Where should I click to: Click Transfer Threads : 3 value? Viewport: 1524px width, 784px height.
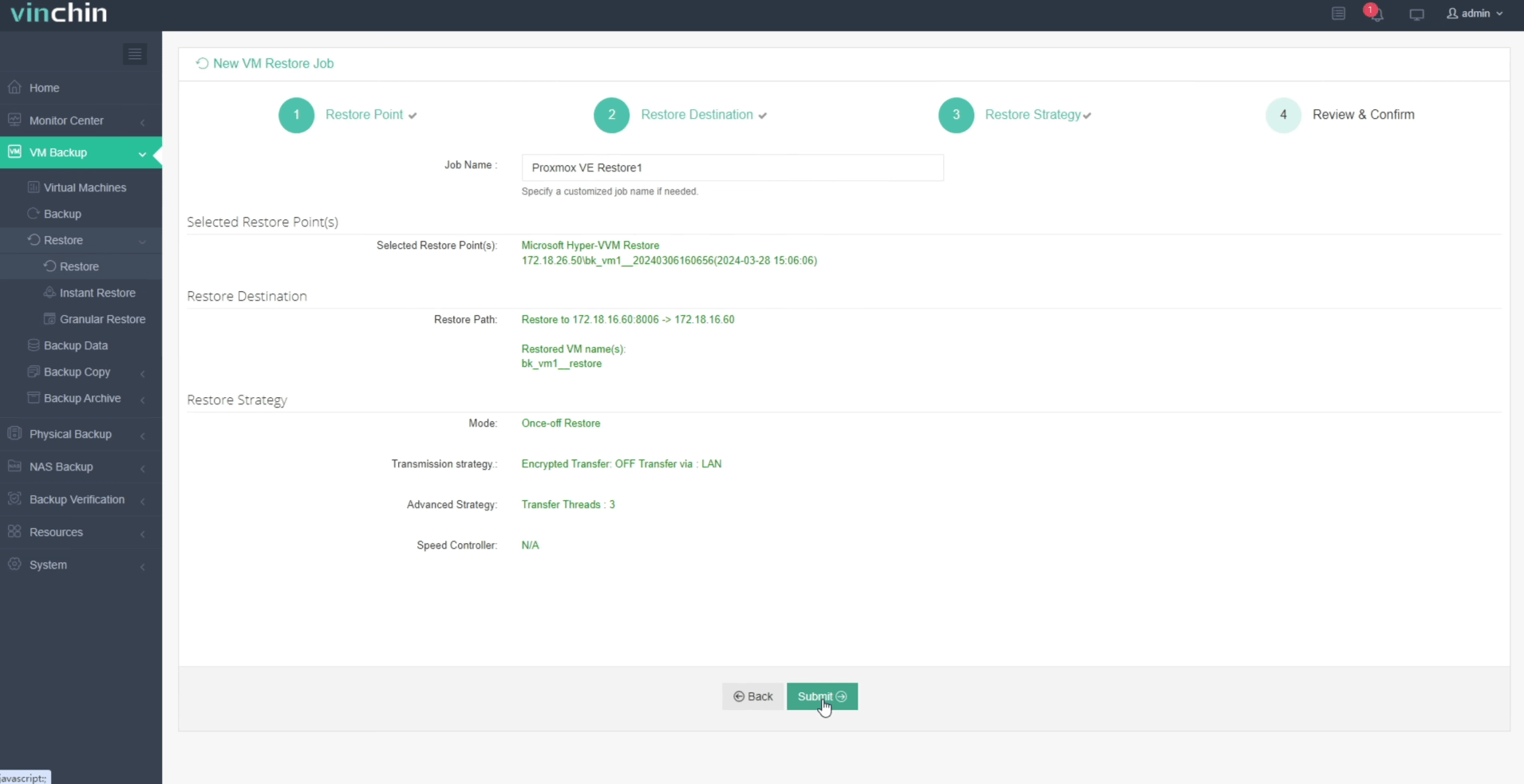click(568, 505)
